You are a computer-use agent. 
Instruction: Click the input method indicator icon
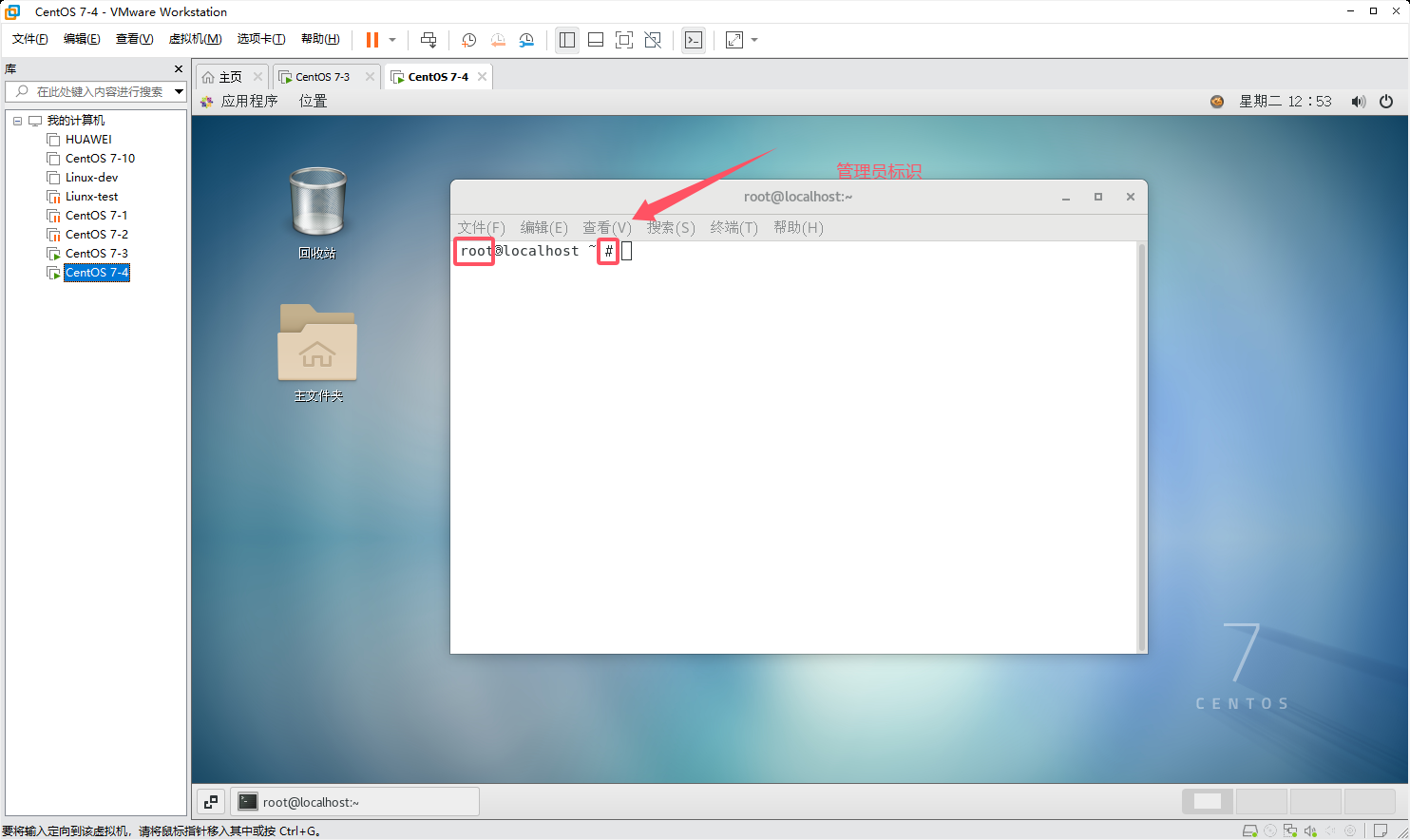click(1217, 101)
